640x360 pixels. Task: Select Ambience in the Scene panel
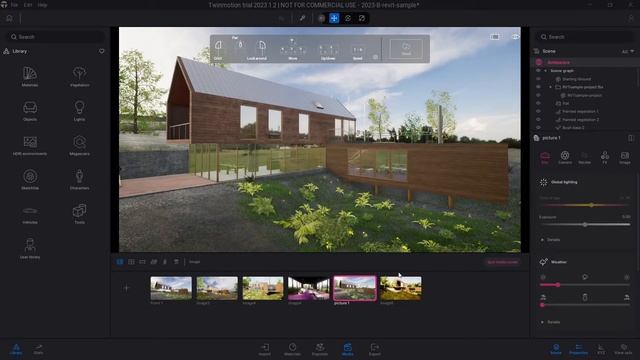tap(558, 62)
